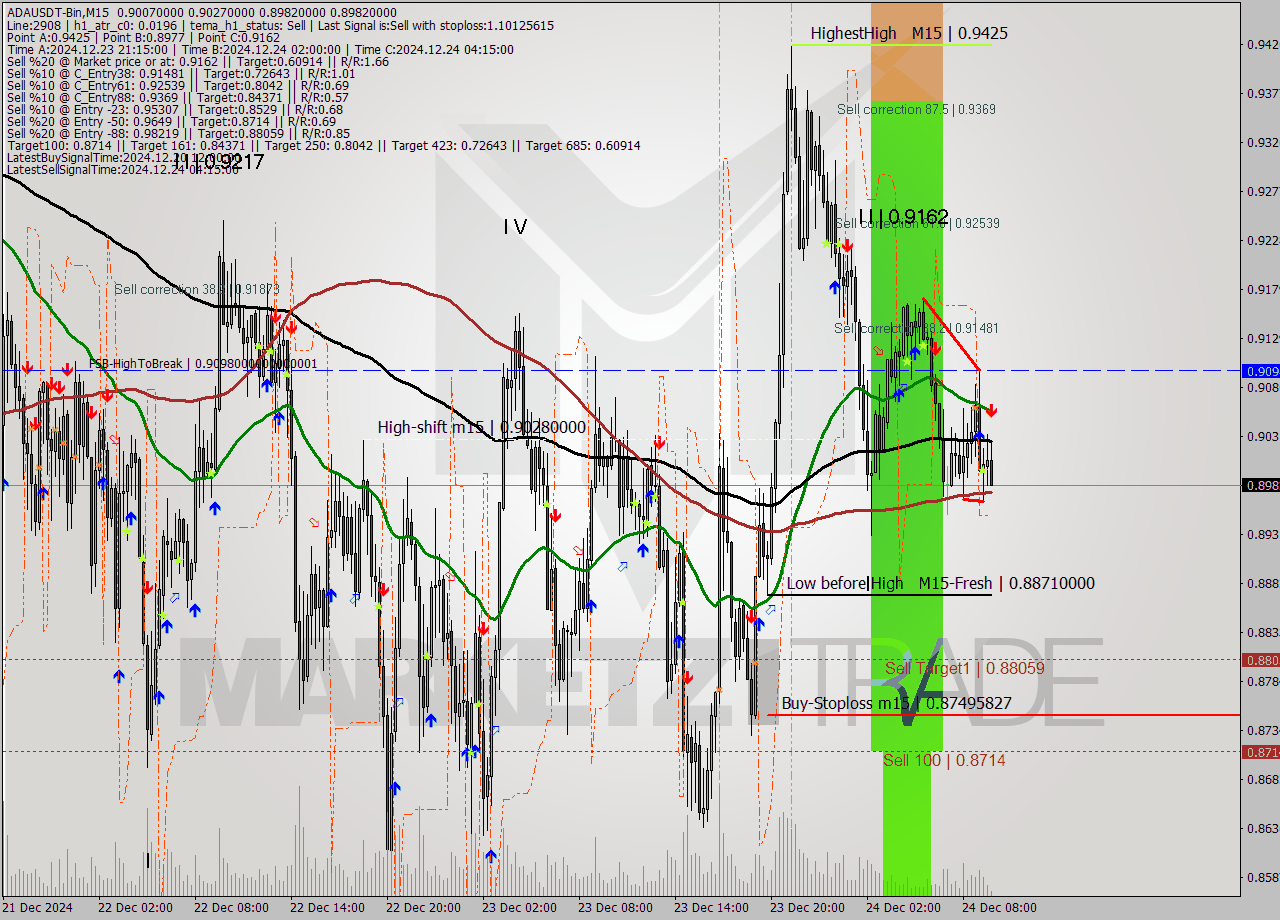
Task: Select the Sell correction 38.2 | 0.91481 label
Action: tap(916, 328)
